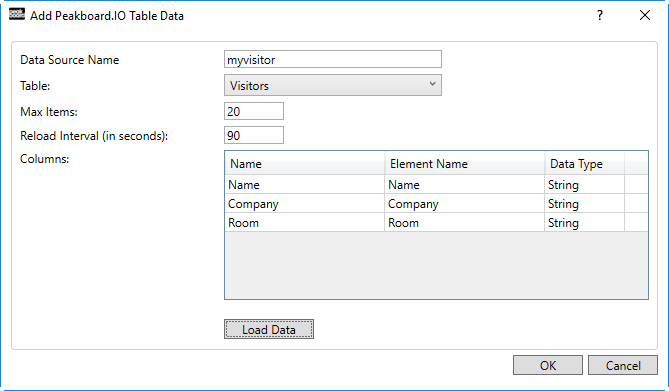Sort by the Name column header
The image size is (669, 391).
click(x=305, y=164)
